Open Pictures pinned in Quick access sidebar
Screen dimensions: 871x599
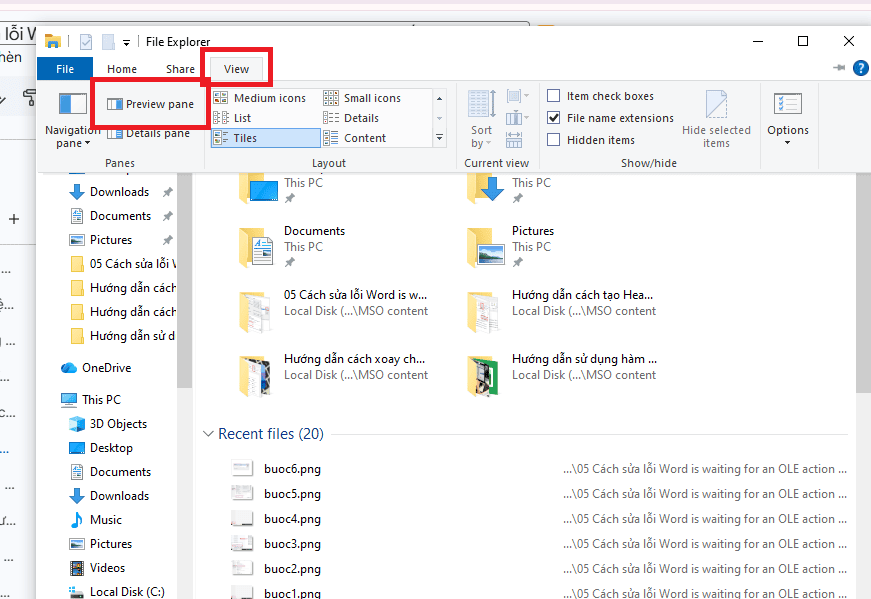[x=111, y=239]
